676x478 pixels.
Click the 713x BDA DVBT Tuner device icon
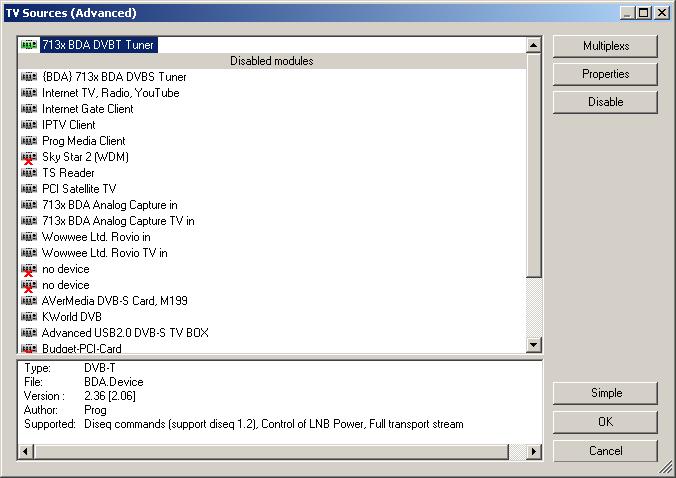point(28,45)
